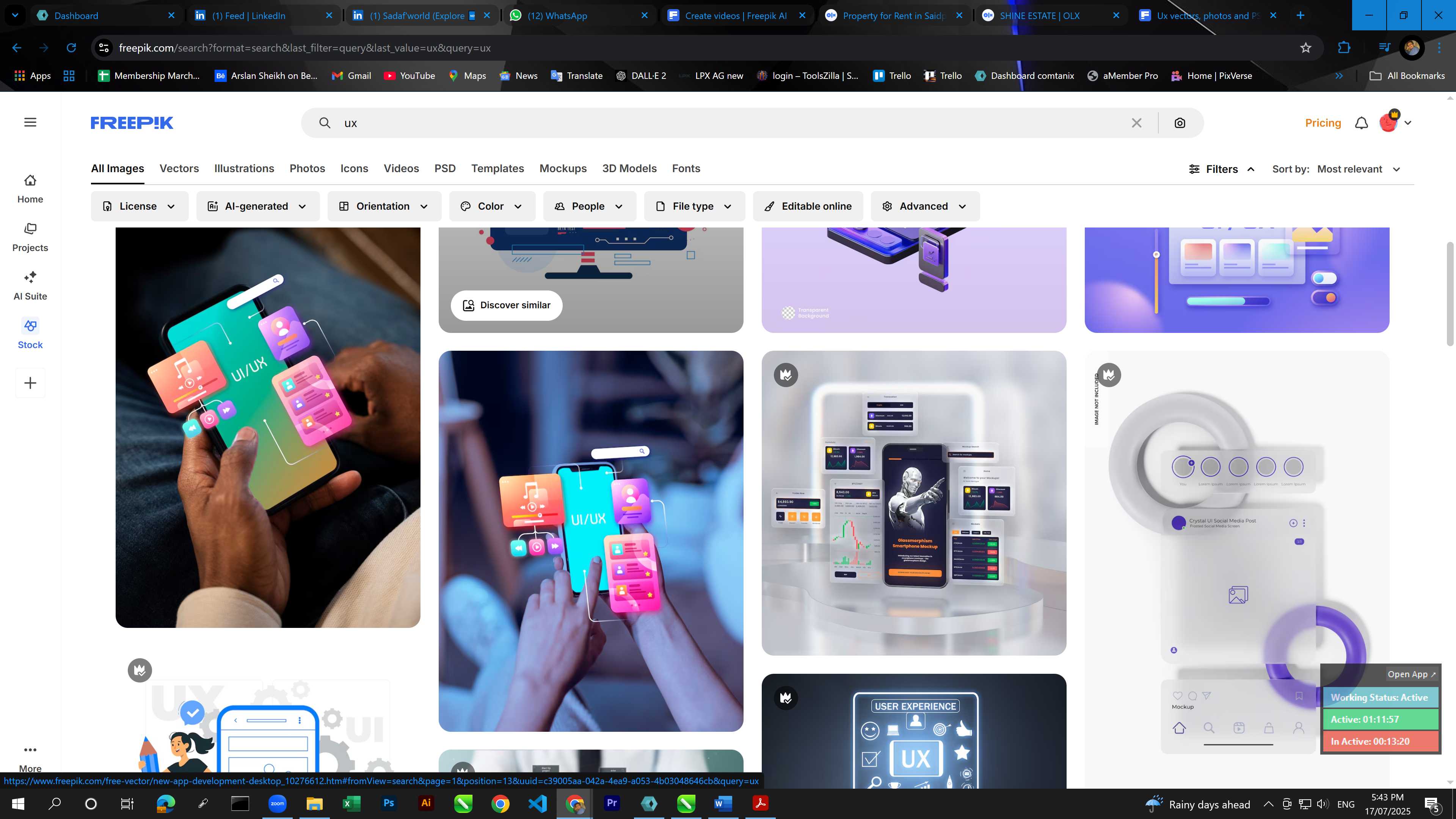
Task: Switch to the 3D Models tab
Action: 629,168
